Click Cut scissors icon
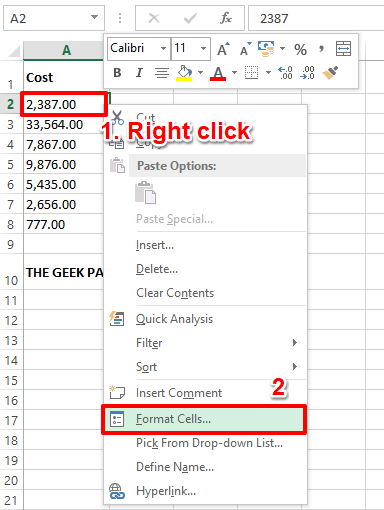 [x=117, y=117]
